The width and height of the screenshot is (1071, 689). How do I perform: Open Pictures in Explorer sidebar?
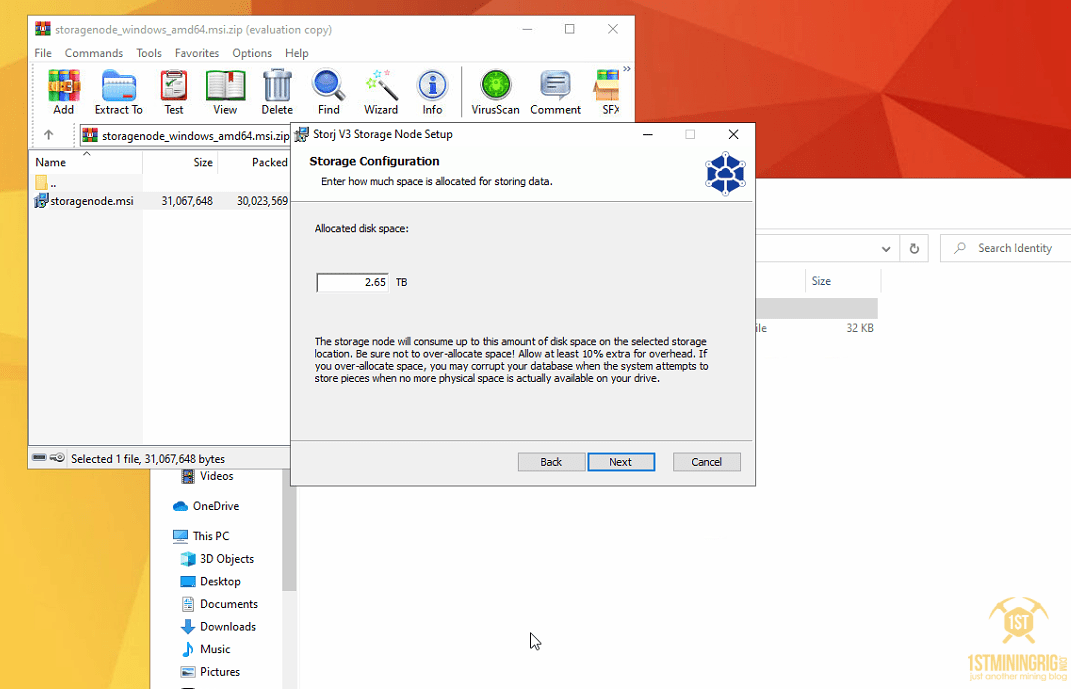coord(210,671)
